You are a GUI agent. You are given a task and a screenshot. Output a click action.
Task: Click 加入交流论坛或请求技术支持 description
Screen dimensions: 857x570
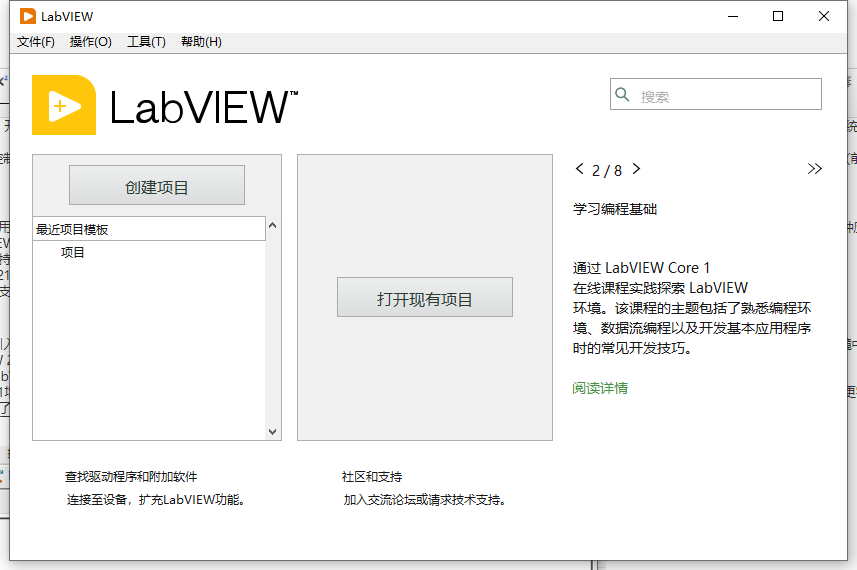pyautogui.click(x=425, y=500)
